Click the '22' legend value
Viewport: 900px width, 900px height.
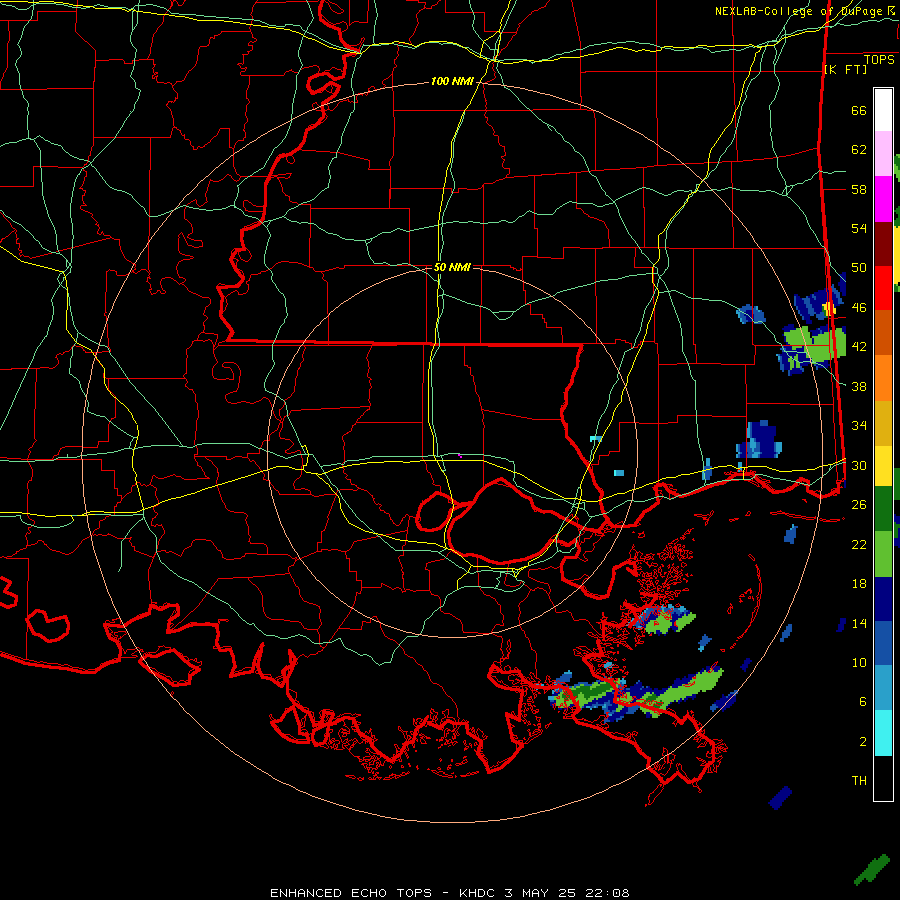tap(859, 544)
